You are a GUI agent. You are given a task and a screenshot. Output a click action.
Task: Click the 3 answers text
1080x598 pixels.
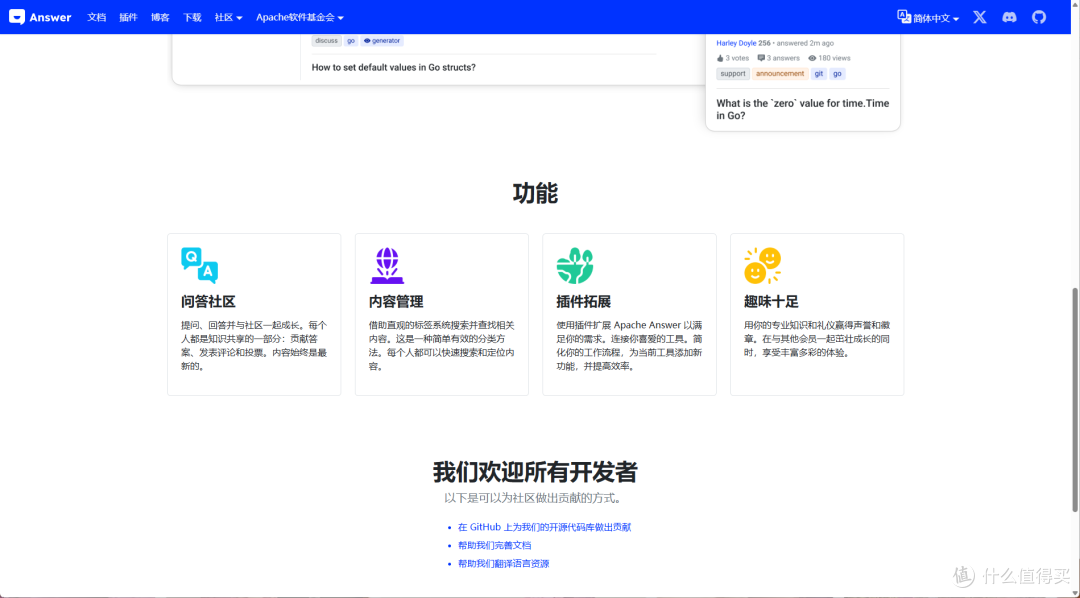(x=783, y=59)
